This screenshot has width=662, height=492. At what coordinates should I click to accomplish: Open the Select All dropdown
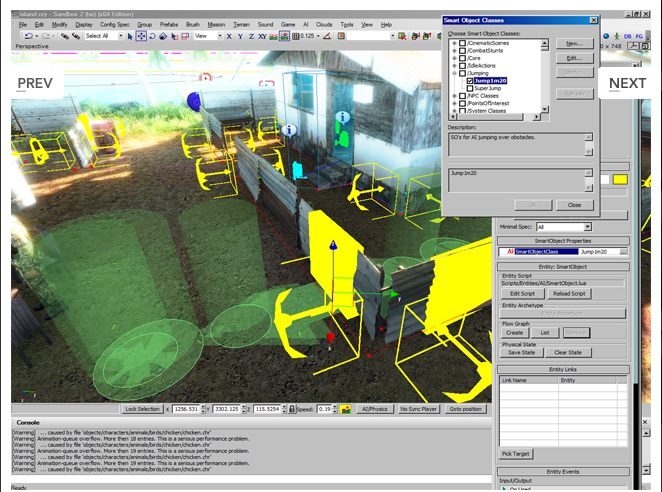tap(121, 36)
